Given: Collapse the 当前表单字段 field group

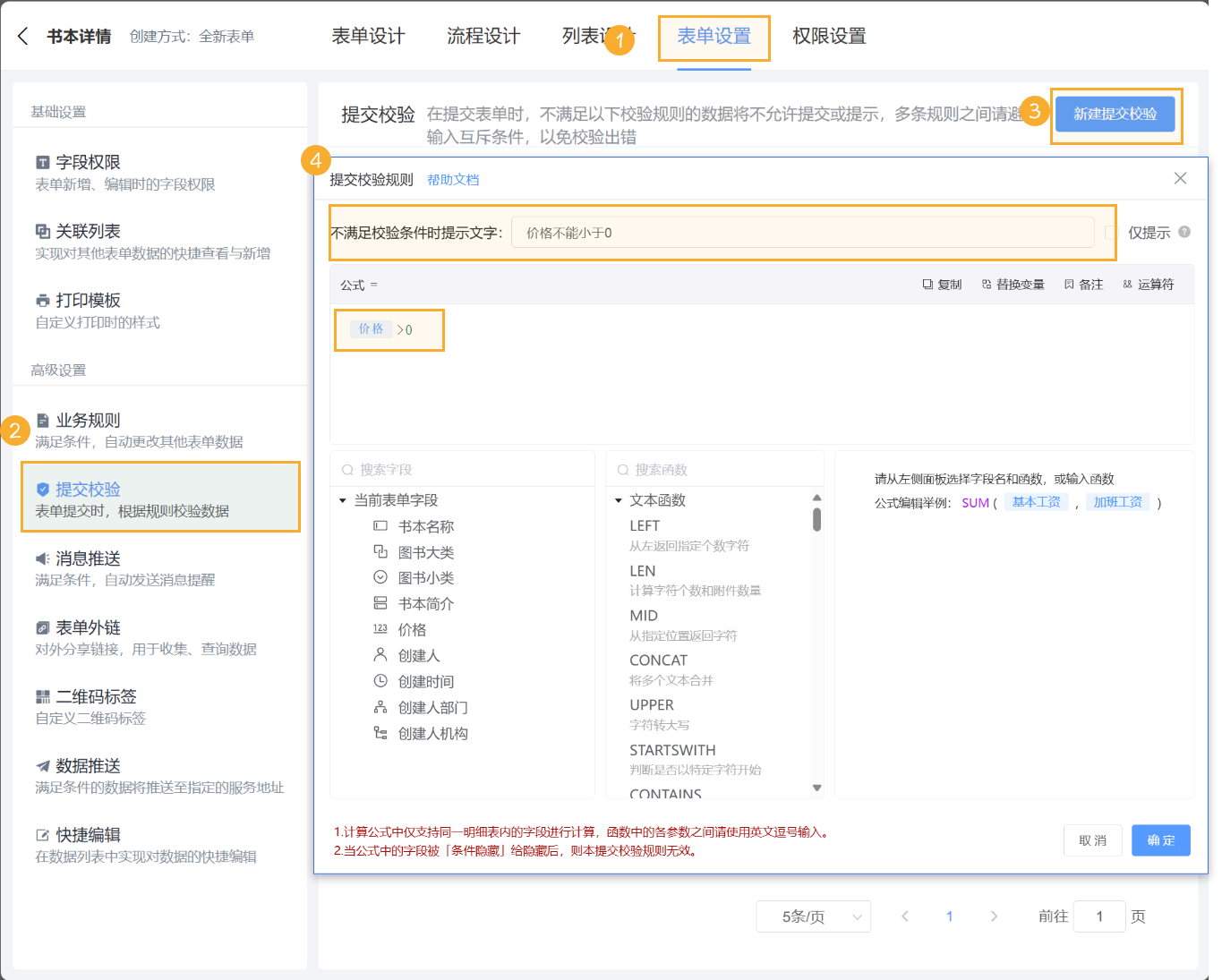Looking at the screenshot, I should (341, 500).
